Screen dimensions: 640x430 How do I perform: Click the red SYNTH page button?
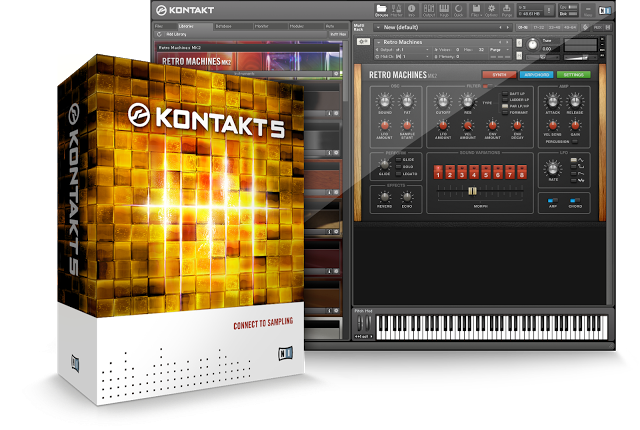point(499,75)
